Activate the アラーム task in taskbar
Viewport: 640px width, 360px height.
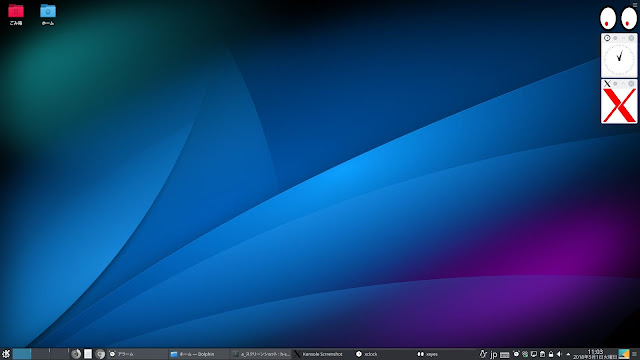pyautogui.click(x=137, y=354)
